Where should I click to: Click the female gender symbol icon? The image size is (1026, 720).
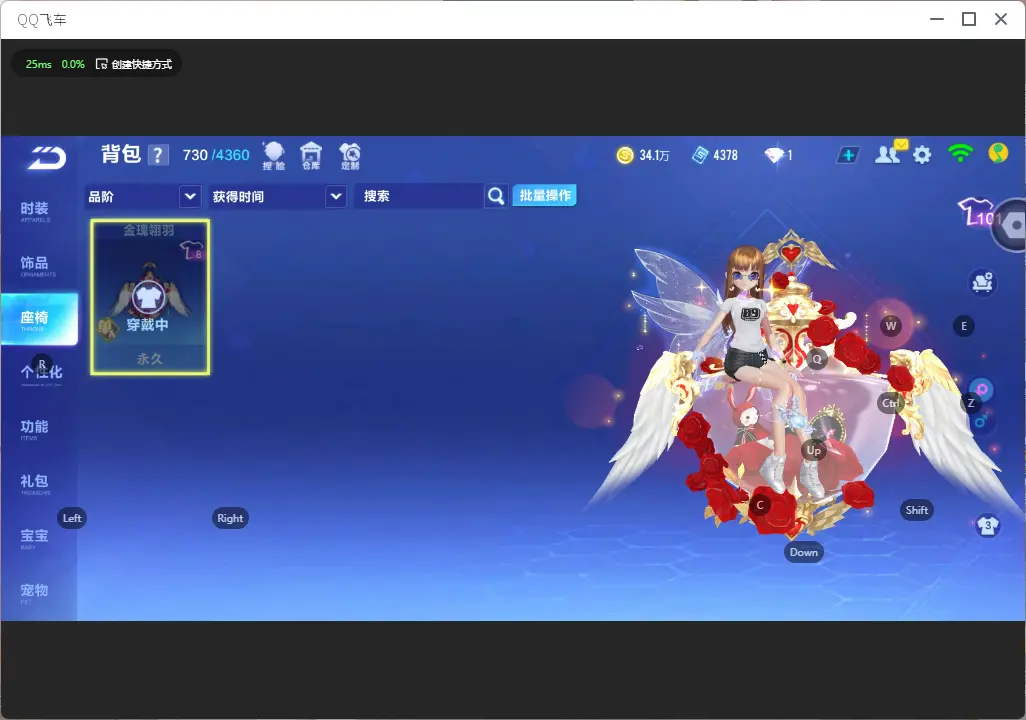coord(983,390)
